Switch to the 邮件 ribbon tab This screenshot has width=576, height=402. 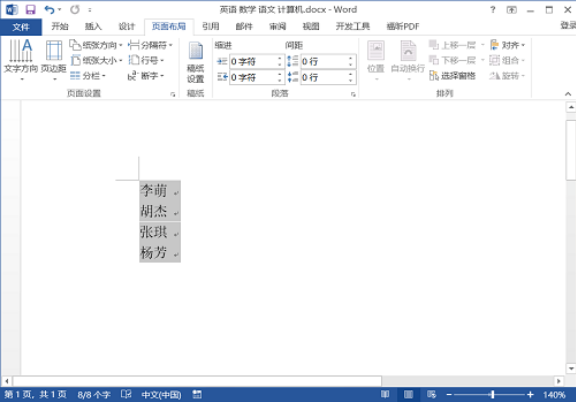[x=244, y=26]
